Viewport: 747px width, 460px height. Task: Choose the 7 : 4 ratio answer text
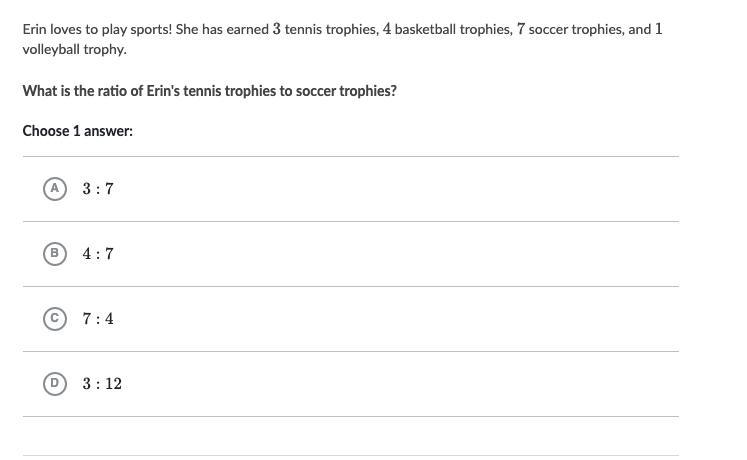tap(98, 319)
